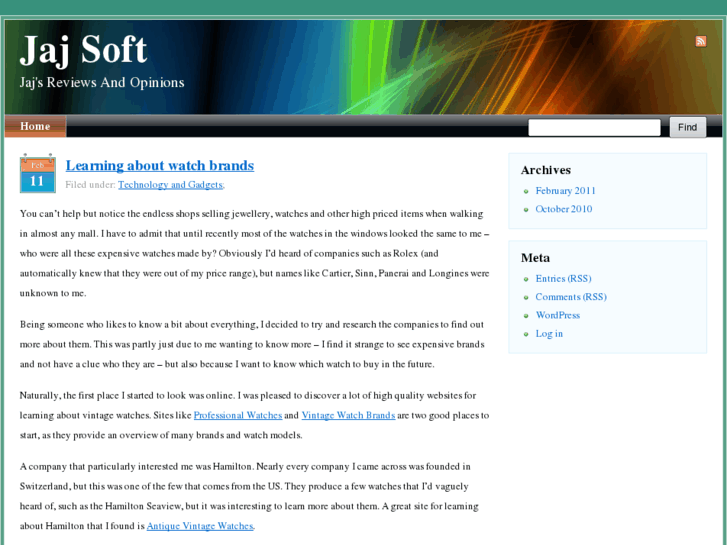Open Technology and Gadgets category link
727x545 pixels.
point(170,185)
